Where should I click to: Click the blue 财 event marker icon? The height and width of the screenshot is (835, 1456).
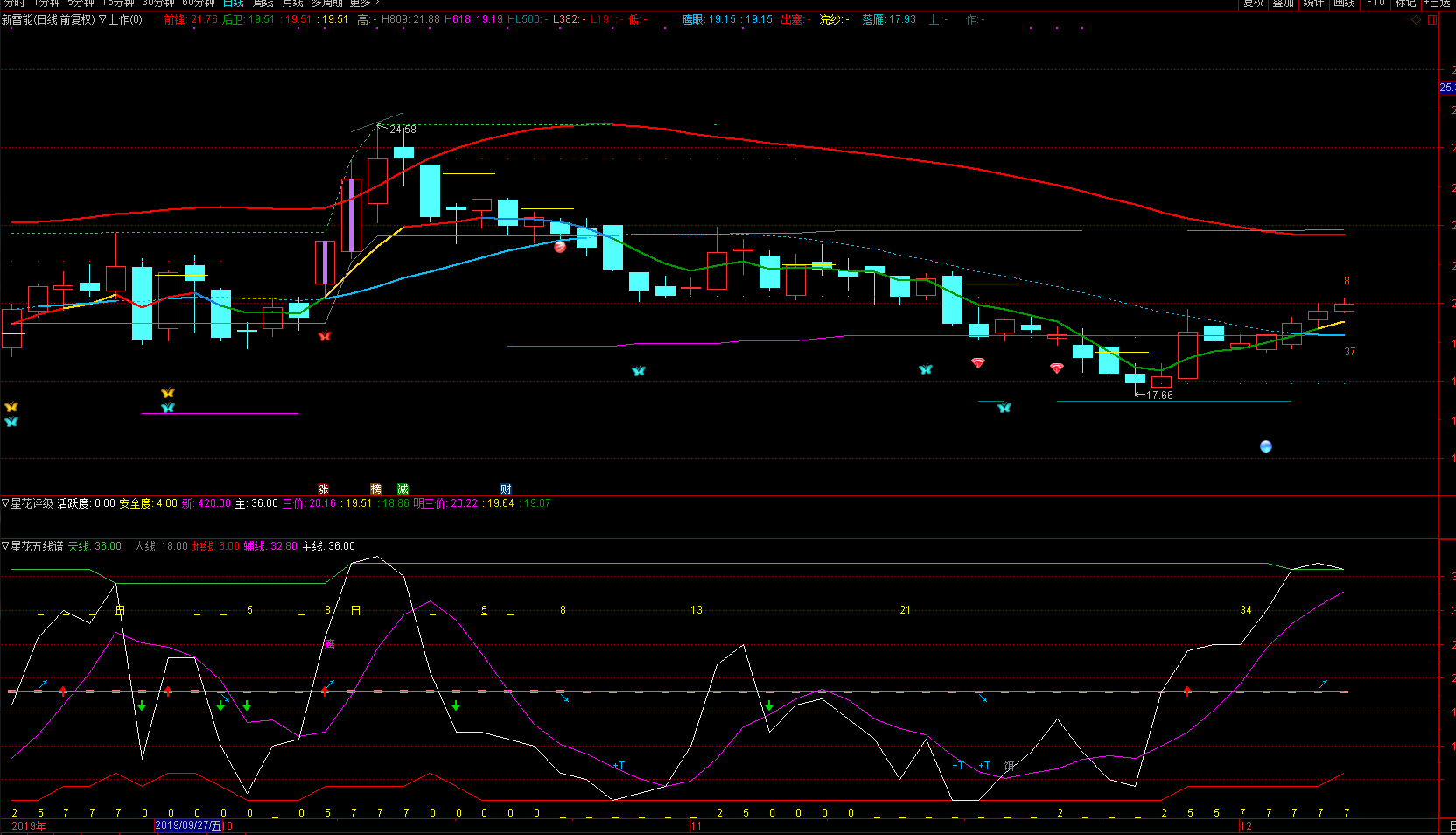(x=506, y=489)
